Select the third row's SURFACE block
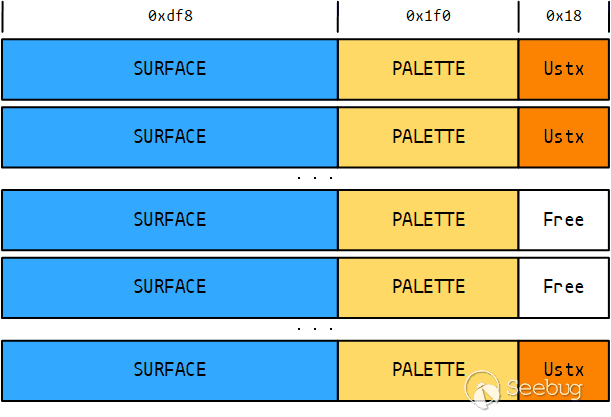This screenshot has height=417, width=611. click(x=170, y=220)
